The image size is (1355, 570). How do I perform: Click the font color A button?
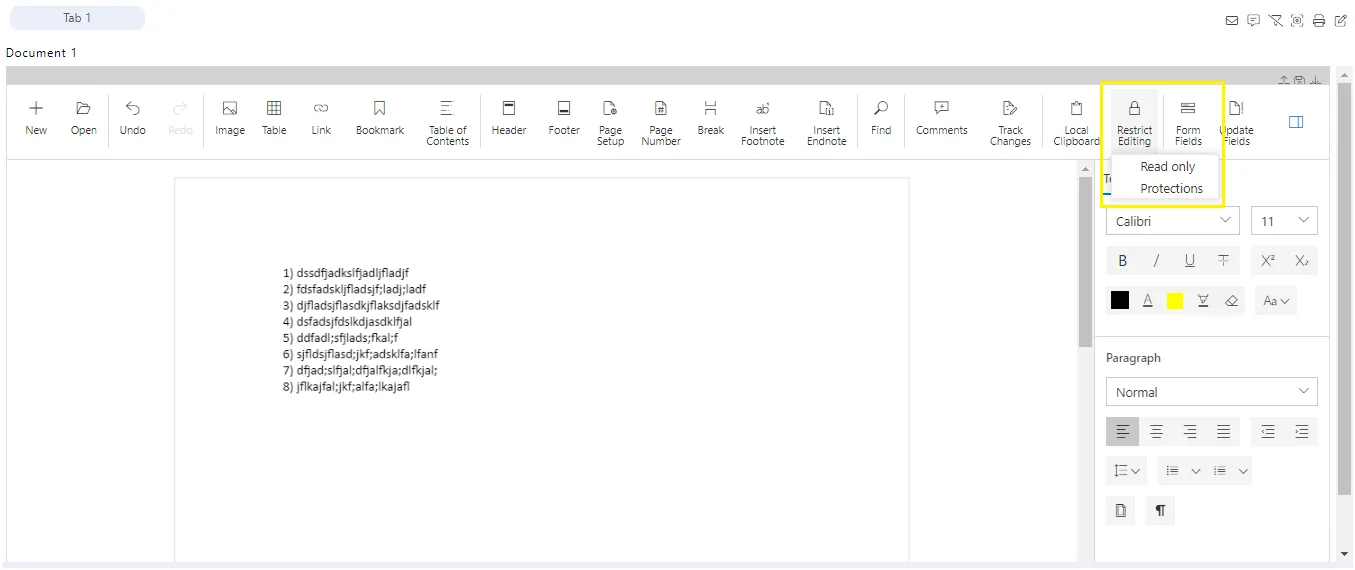click(1148, 300)
